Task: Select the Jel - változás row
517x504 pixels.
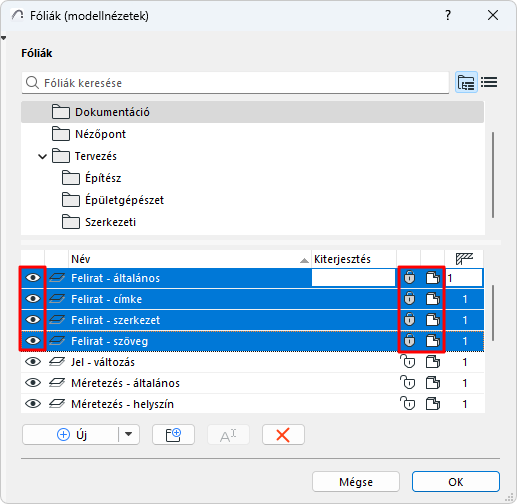Action: click(x=252, y=362)
